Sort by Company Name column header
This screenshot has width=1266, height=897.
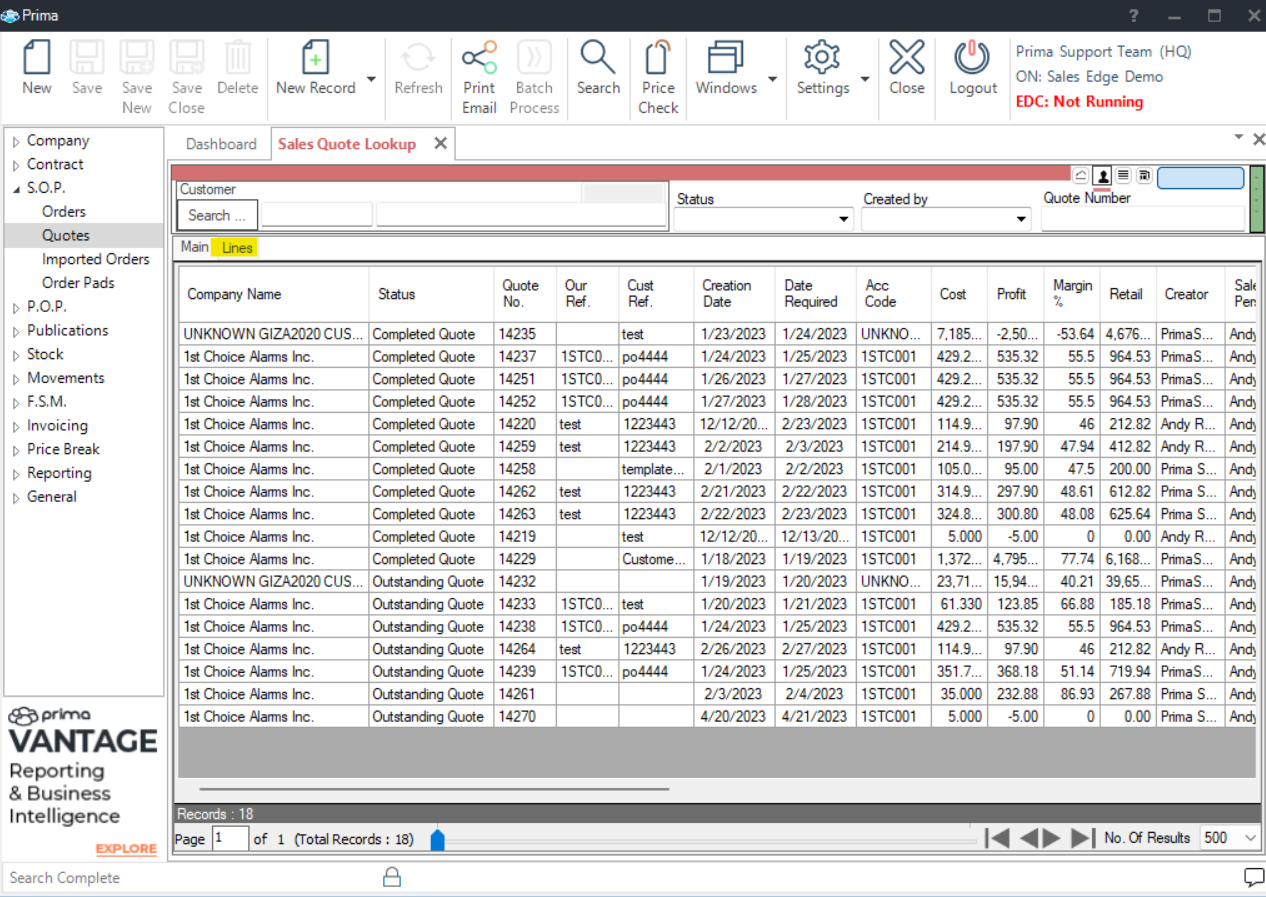coord(274,294)
